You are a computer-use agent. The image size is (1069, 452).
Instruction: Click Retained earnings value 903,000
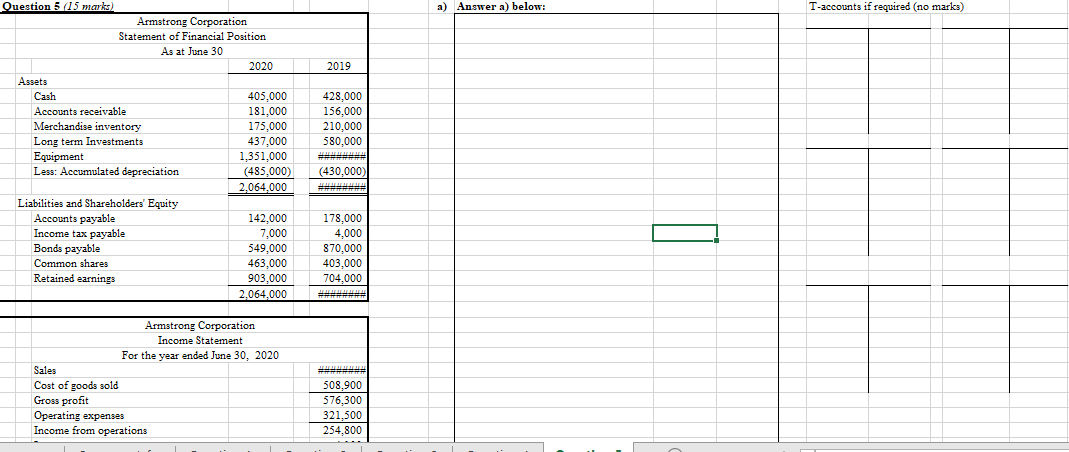tap(268, 279)
